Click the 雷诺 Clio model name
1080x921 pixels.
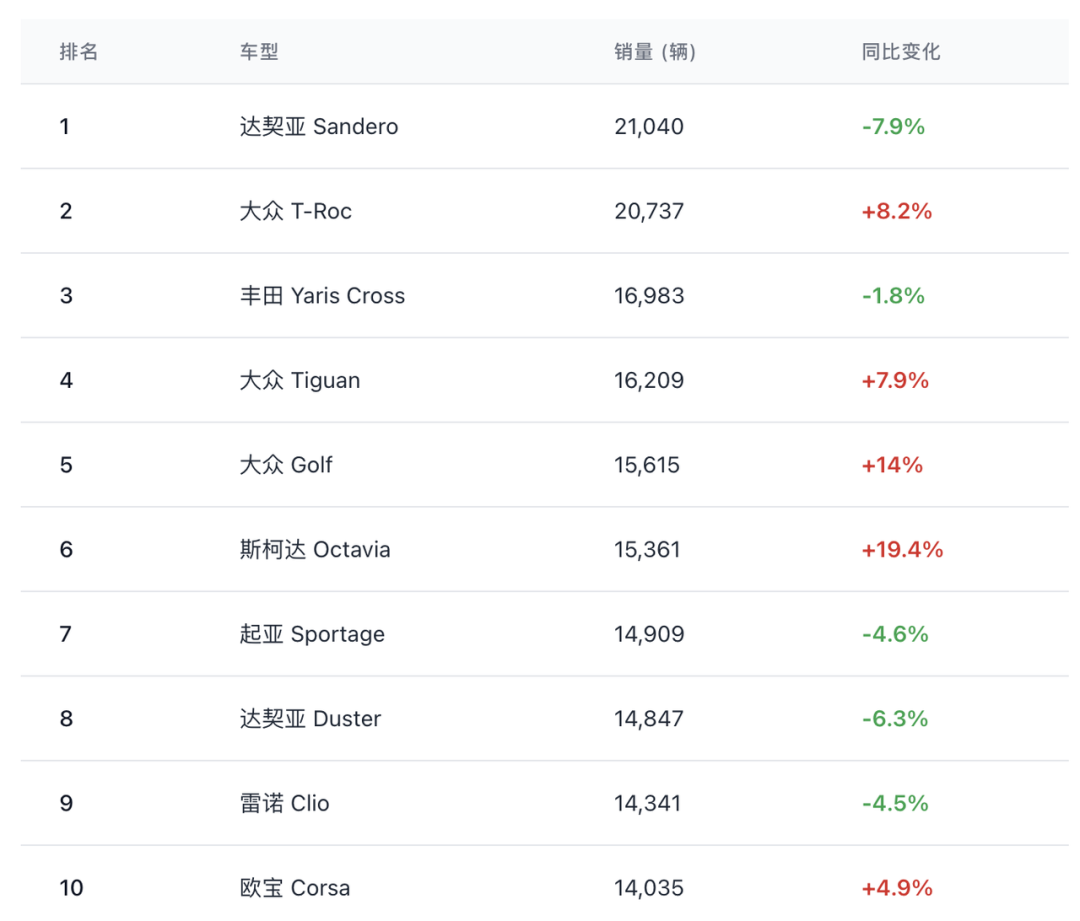[285, 803]
